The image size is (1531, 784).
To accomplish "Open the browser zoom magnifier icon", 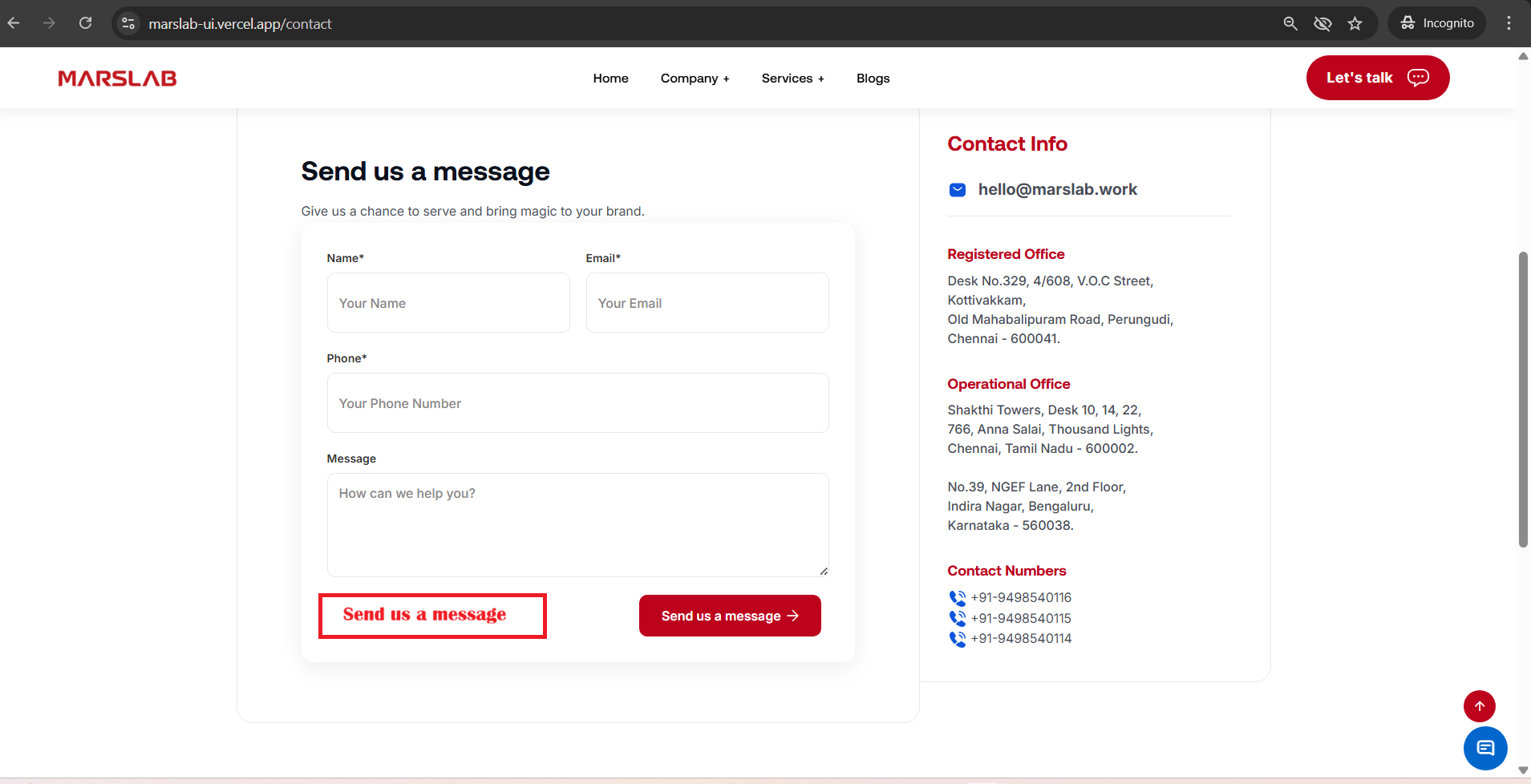I will pyautogui.click(x=1290, y=23).
